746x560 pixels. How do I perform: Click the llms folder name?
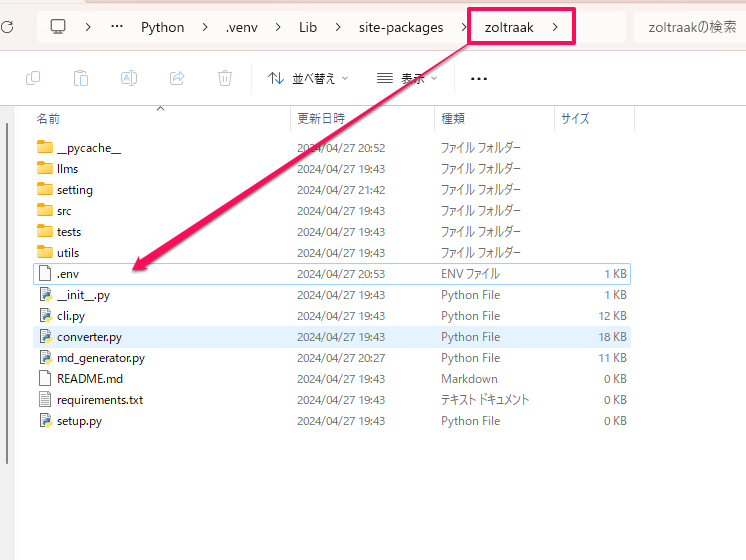(68, 169)
